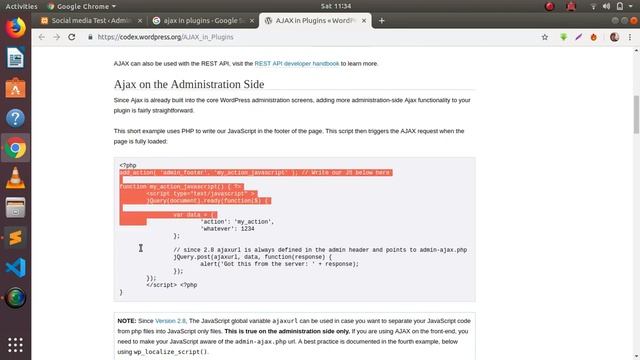Screen dimensions: 640x360
Task: Click the "'action': 'my_action'," code line
Action: coord(237,222)
